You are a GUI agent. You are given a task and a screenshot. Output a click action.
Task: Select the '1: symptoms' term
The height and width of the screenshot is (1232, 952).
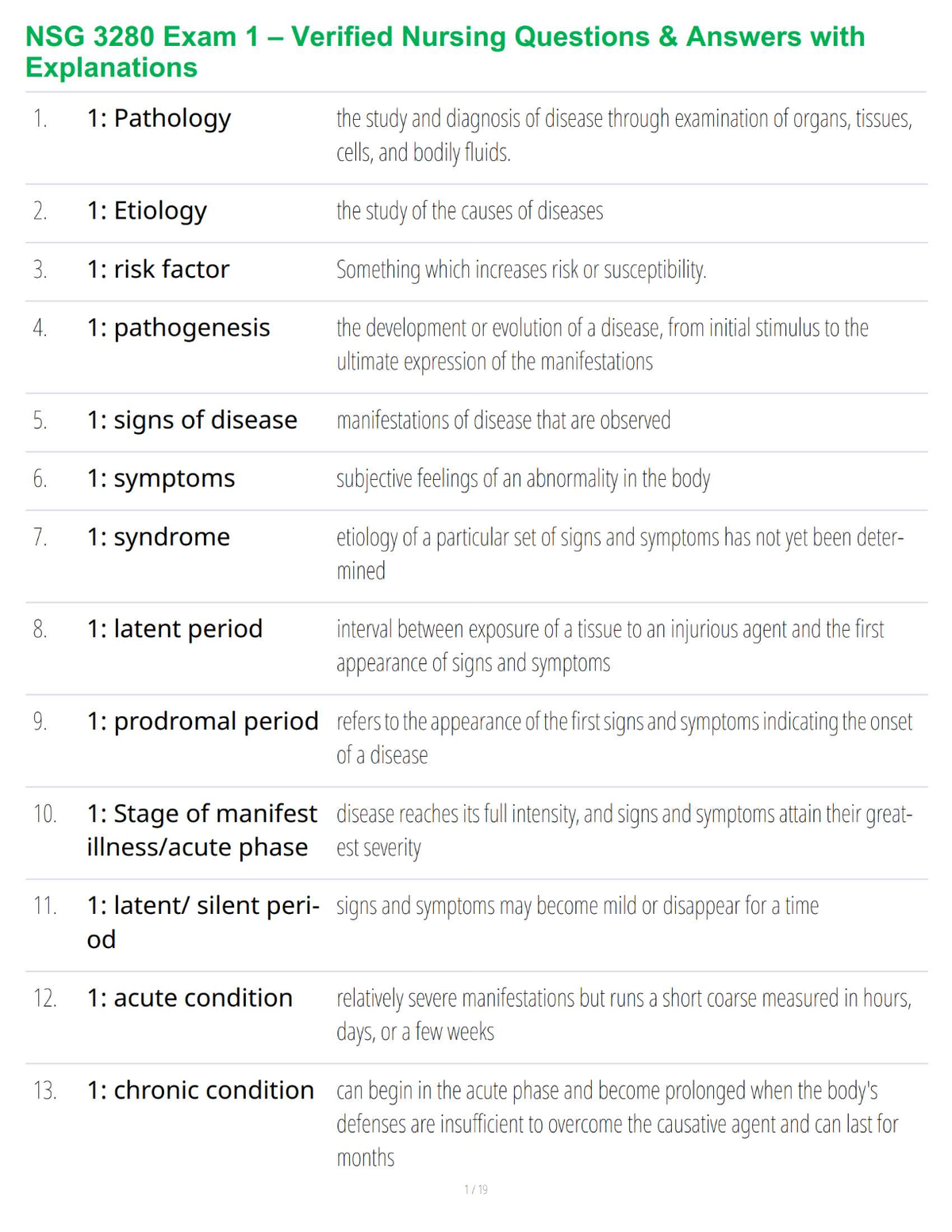click(161, 478)
